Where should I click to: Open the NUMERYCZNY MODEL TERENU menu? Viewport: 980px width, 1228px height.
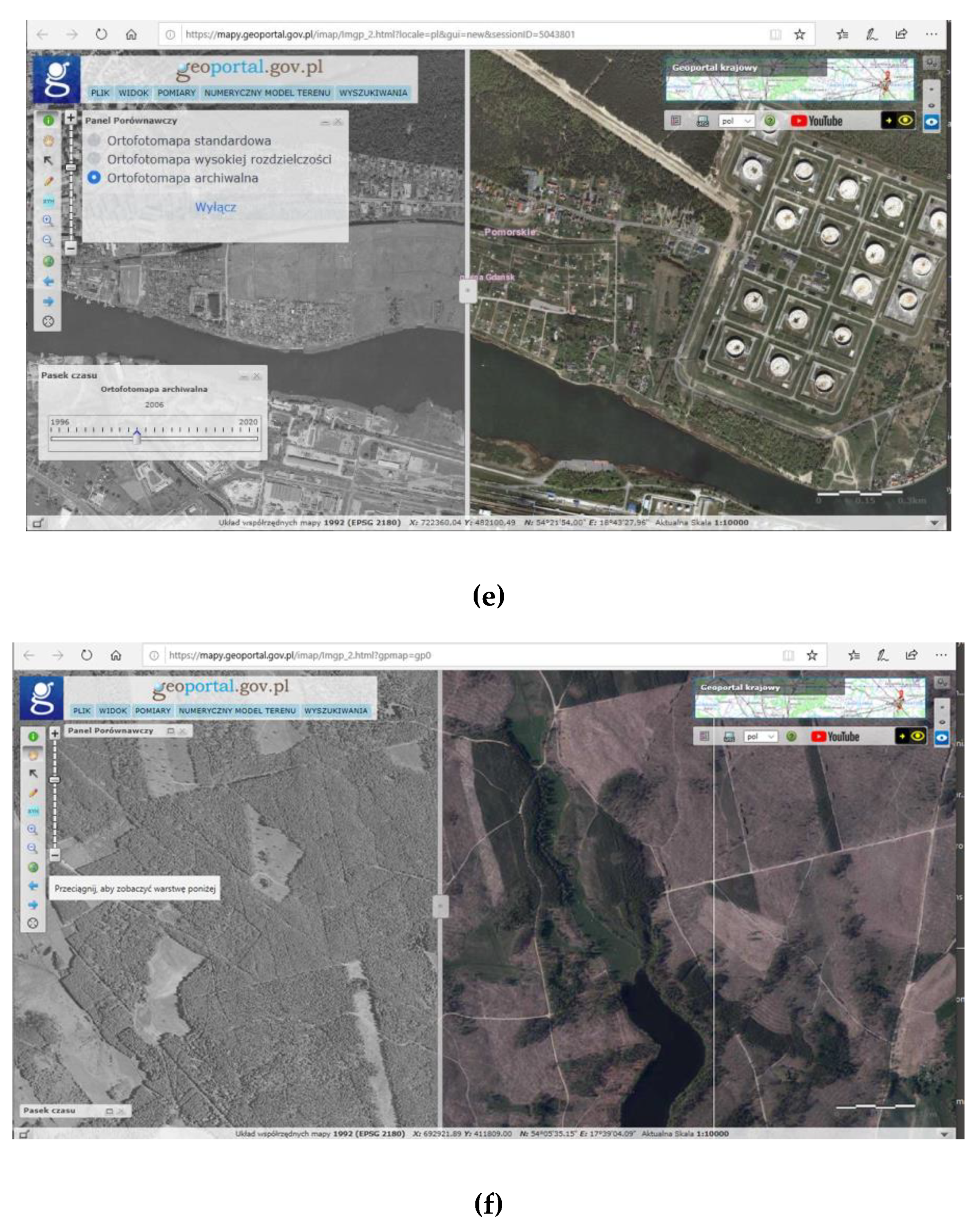[268, 92]
